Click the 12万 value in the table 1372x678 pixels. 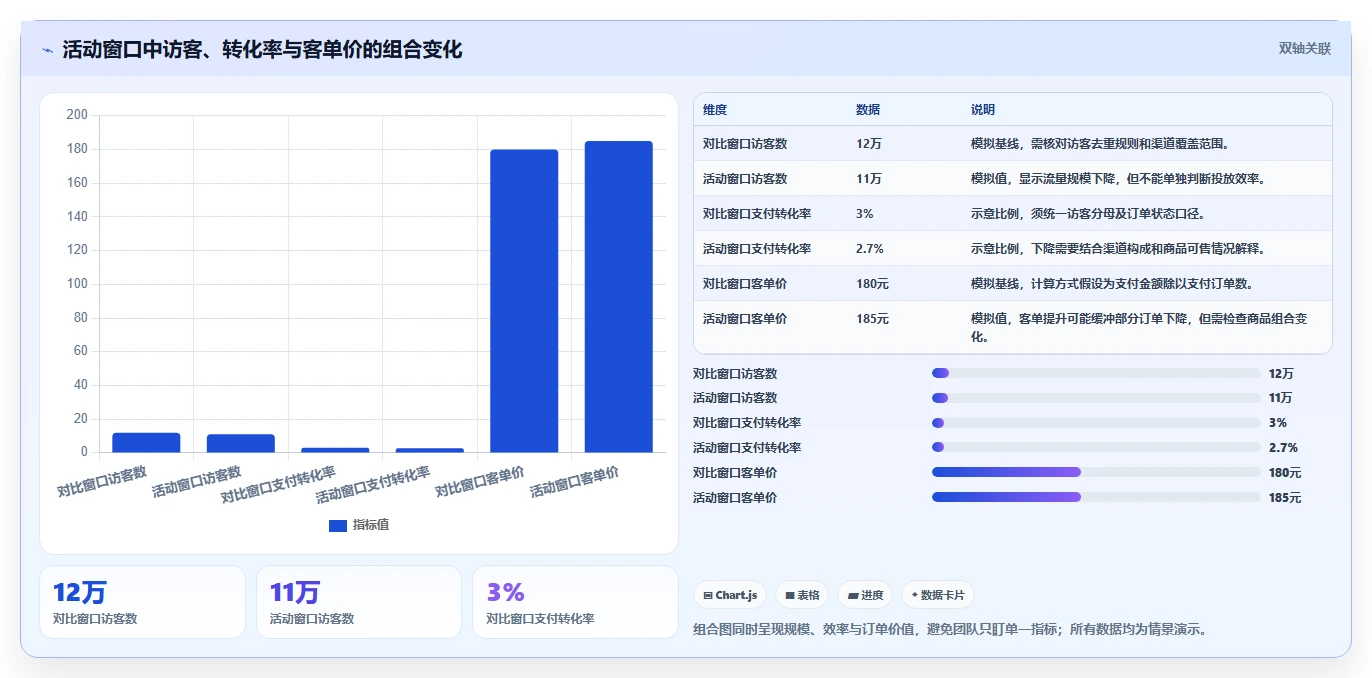[869, 144]
